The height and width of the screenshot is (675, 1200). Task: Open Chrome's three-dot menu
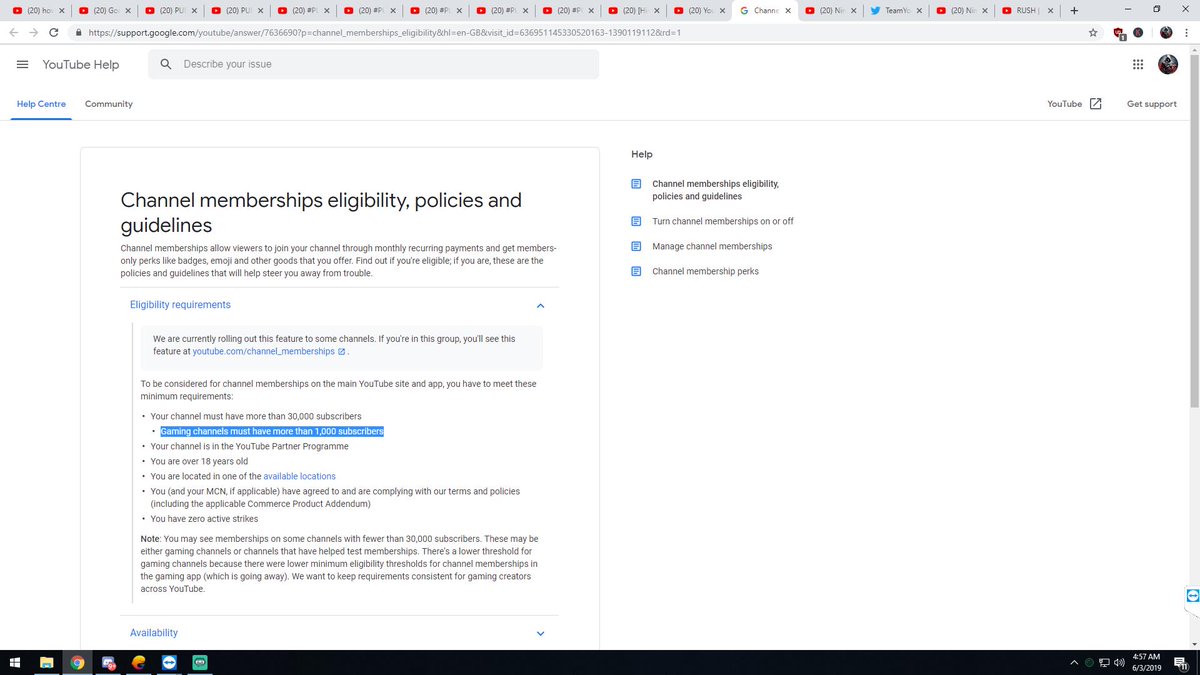tap(1187, 32)
